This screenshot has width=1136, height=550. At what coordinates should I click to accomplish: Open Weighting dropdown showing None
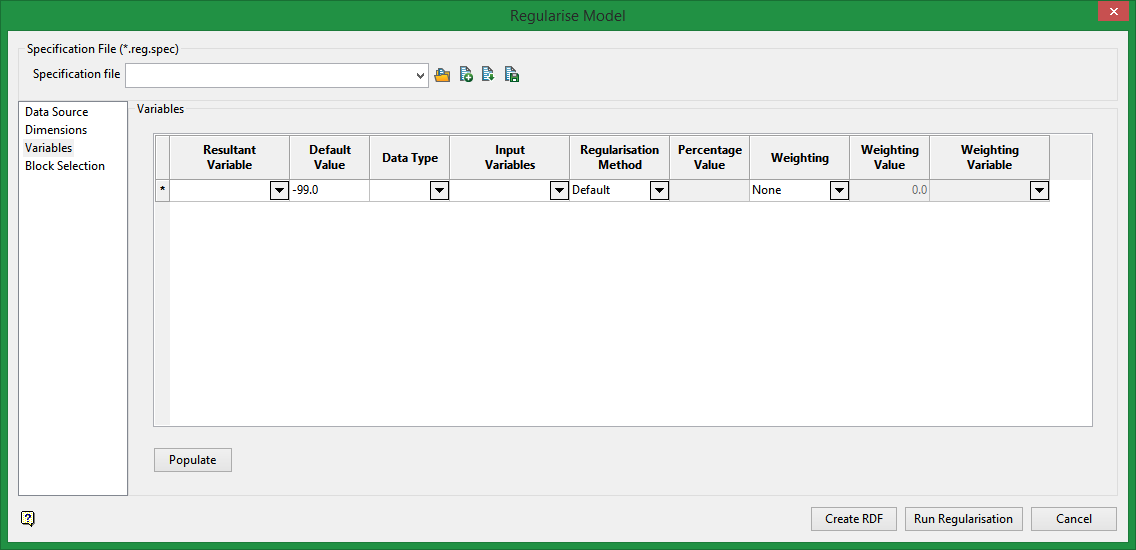[839, 191]
